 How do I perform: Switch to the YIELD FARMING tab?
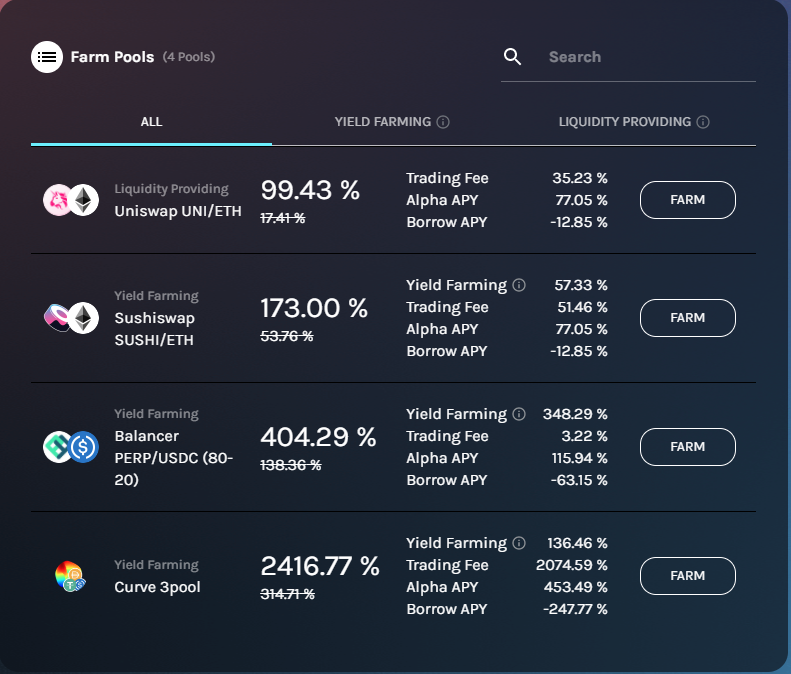[392, 122]
